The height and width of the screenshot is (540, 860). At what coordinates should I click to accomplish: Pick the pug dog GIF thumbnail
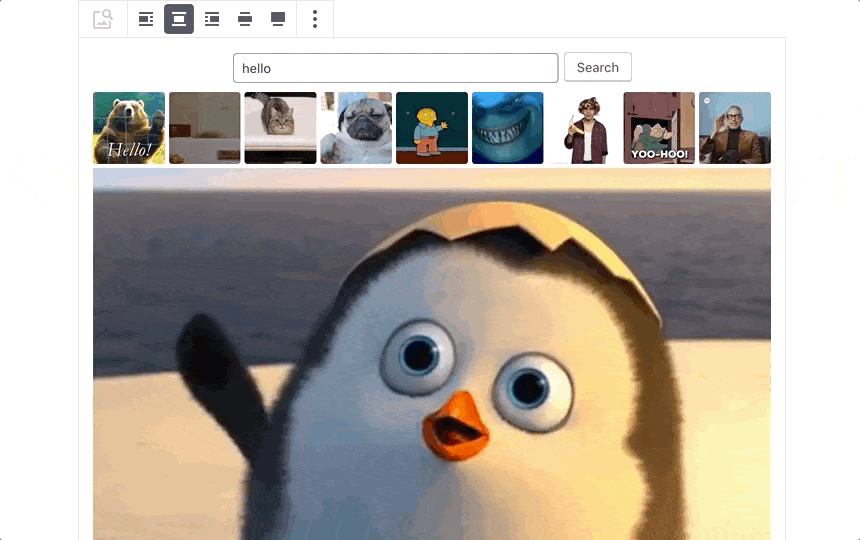356,128
